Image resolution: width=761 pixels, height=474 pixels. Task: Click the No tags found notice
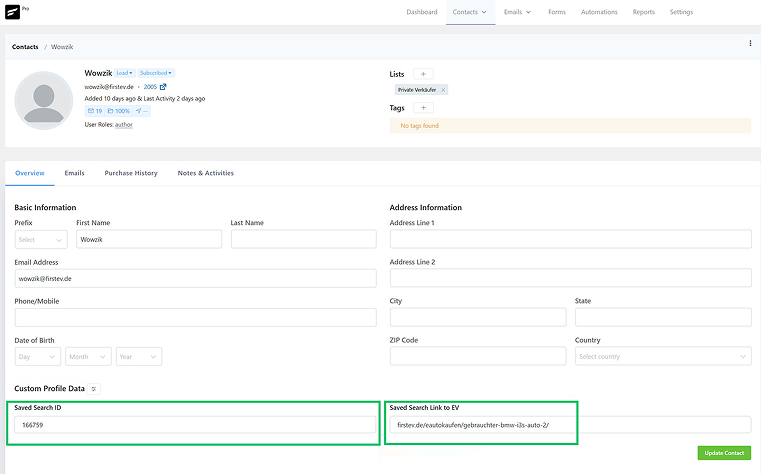(x=570, y=126)
